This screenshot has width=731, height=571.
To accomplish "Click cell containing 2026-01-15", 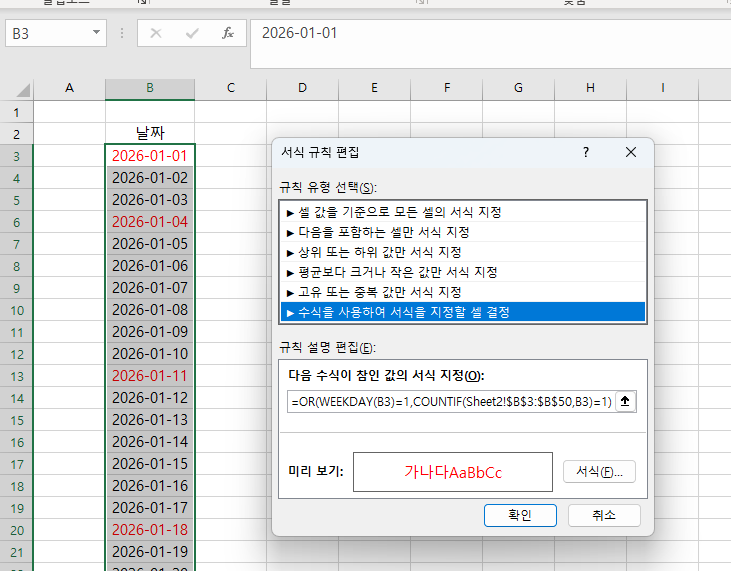I will [150, 464].
